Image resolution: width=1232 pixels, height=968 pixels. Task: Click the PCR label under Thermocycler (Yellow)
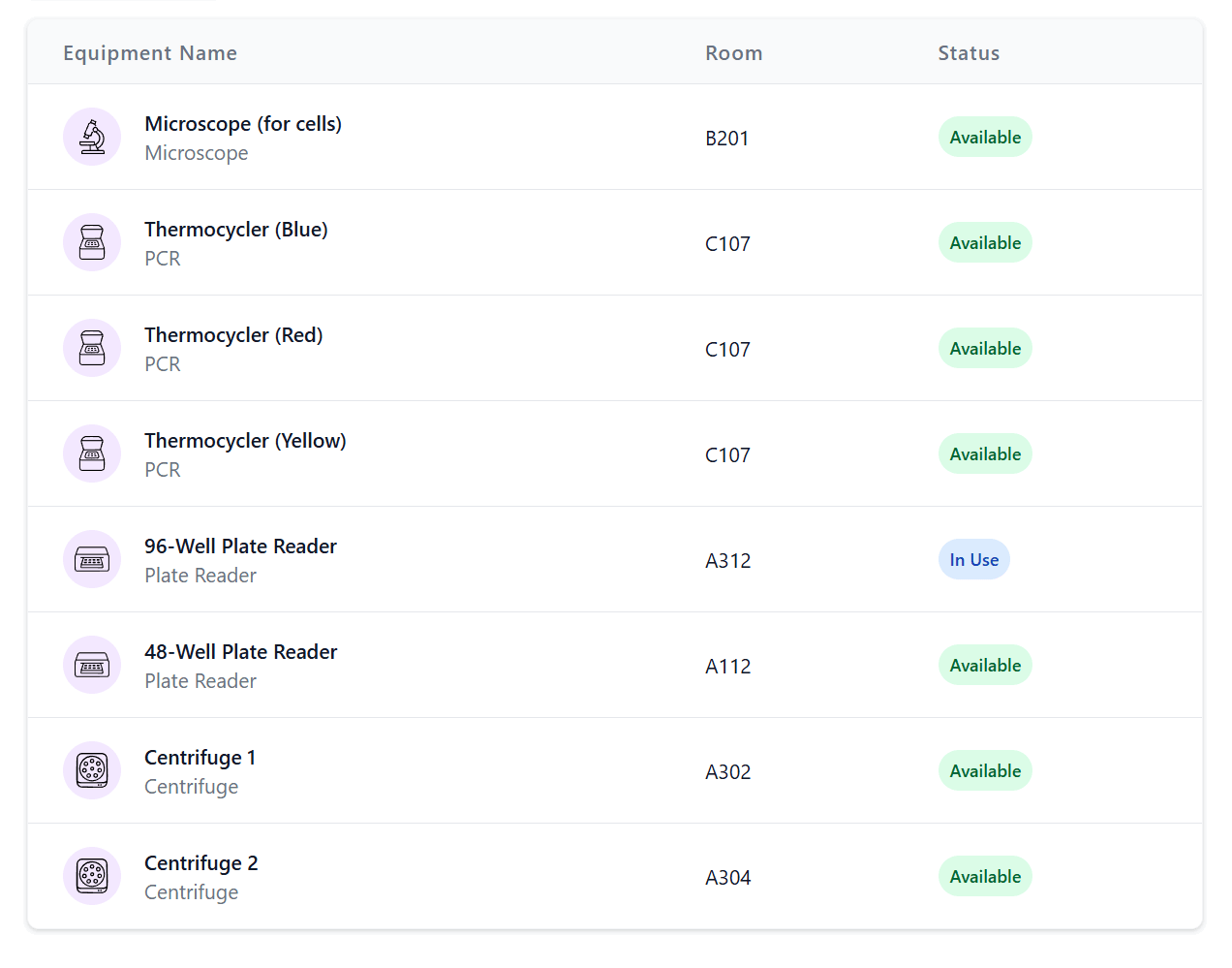[x=163, y=470]
